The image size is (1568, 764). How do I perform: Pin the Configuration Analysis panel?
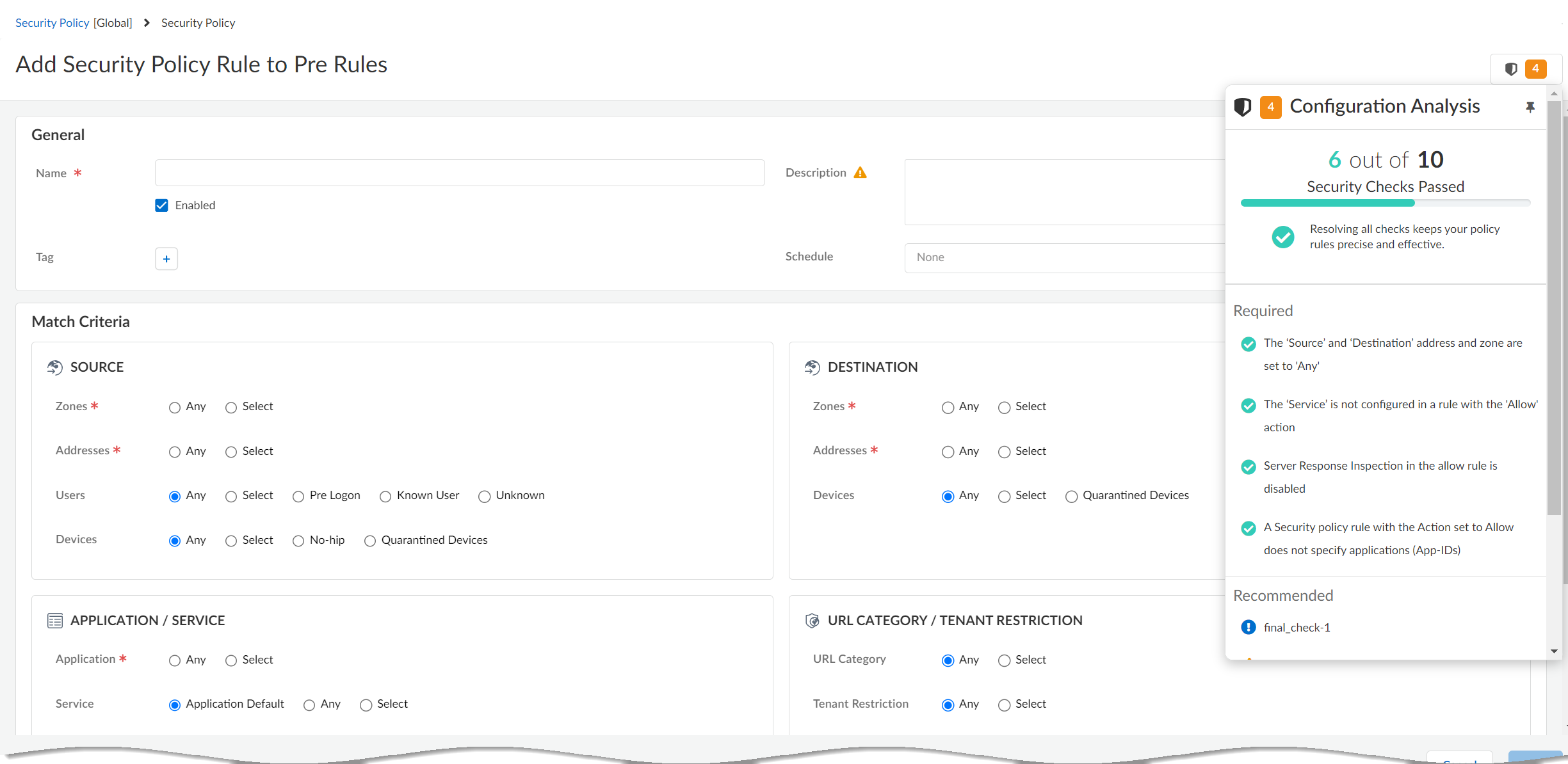click(1530, 107)
